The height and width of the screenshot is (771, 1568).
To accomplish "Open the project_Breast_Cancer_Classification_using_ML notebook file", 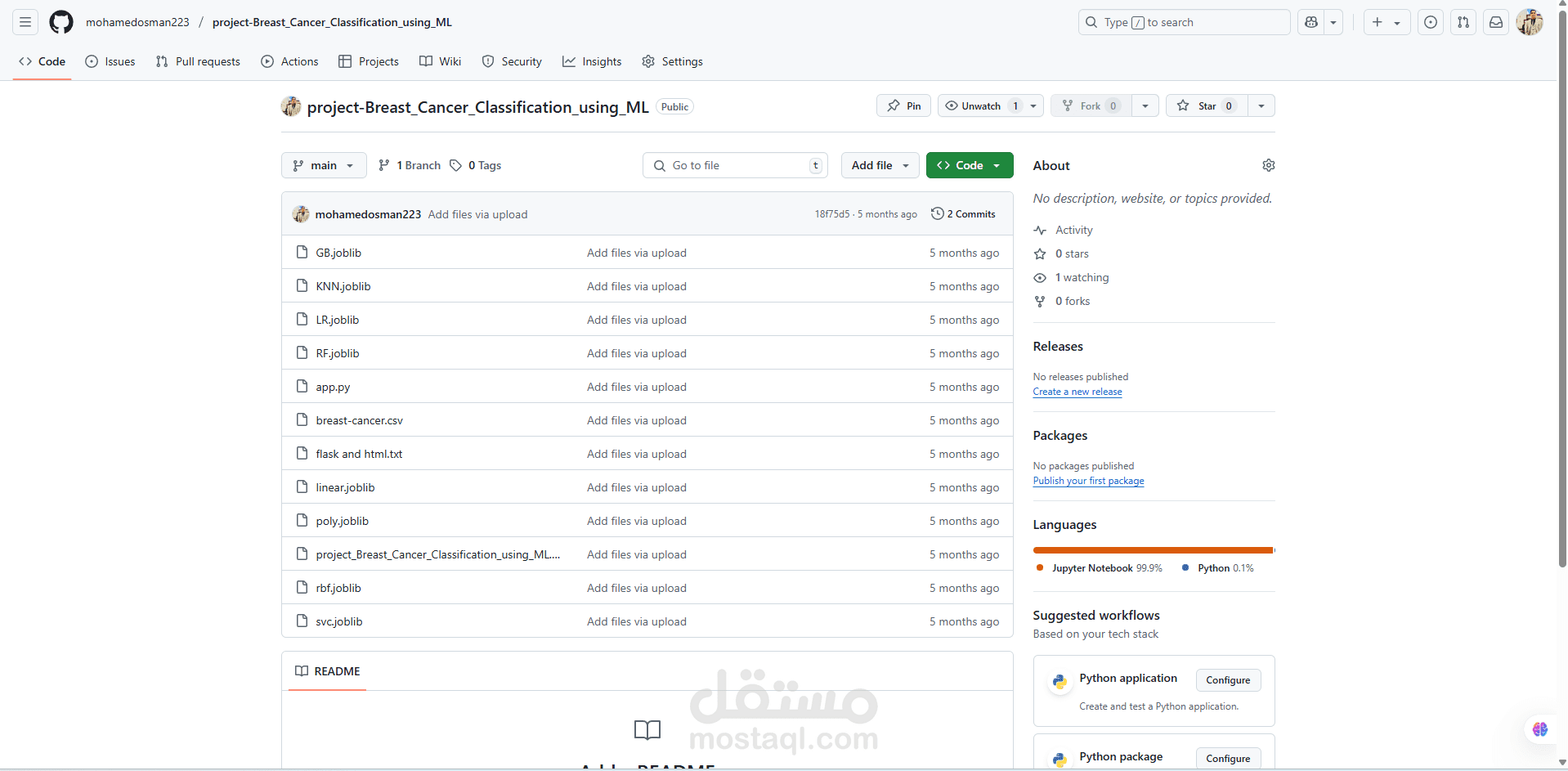I will click(x=438, y=554).
